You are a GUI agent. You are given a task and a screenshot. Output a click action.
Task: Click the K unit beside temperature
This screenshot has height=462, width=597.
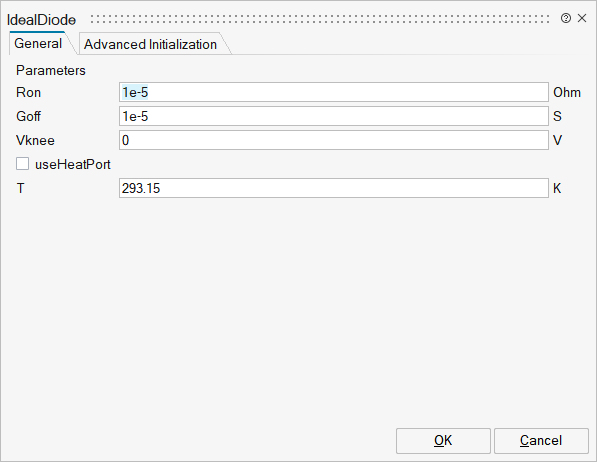pos(557,188)
